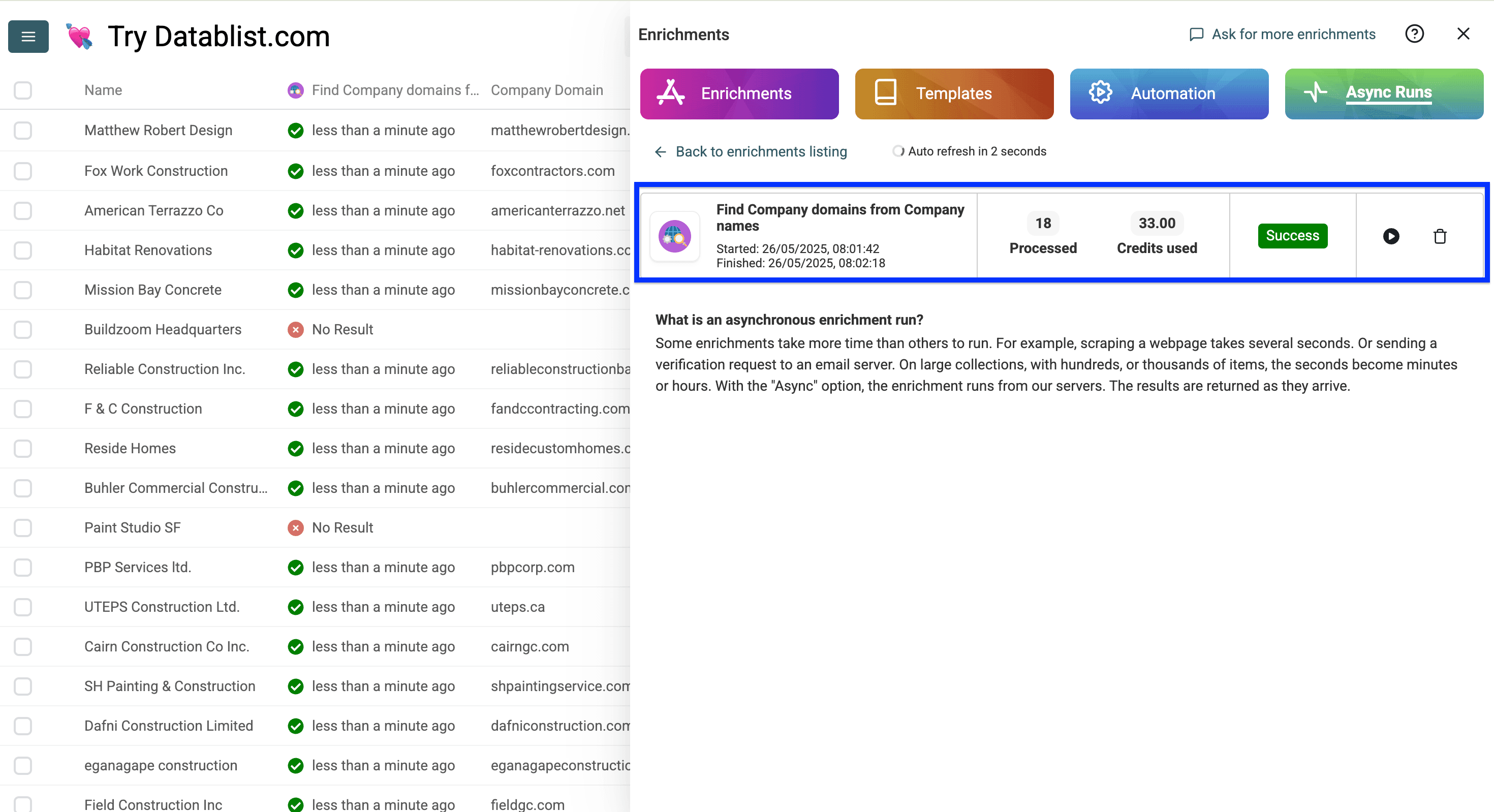Select the header checkbox to select all rows
Screen dimensions: 1494x812
click(x=23, y=90)
